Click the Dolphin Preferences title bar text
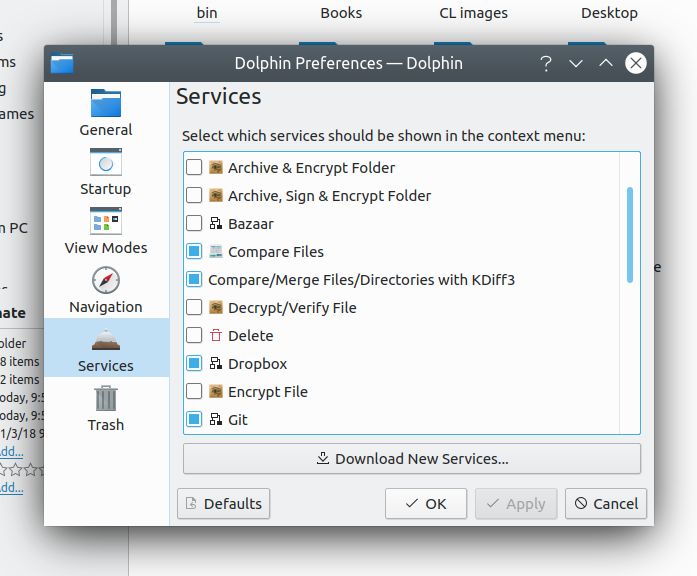The width and height of the screenshot is (697, 576). point(348,64)
